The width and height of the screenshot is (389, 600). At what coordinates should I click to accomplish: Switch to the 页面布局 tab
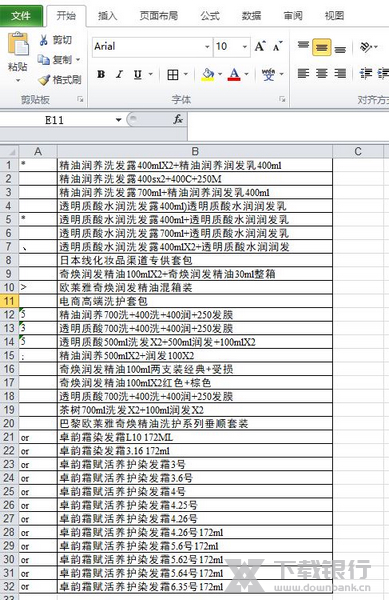[x=158, y=16]
